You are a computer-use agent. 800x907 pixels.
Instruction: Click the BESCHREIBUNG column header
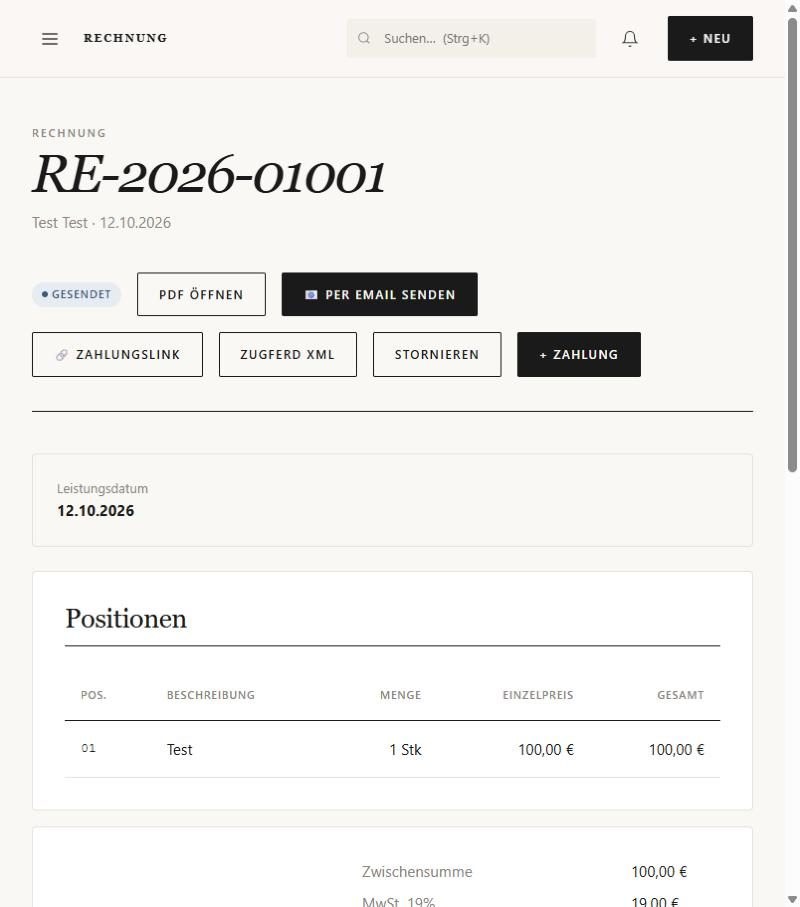click(211, 695)
